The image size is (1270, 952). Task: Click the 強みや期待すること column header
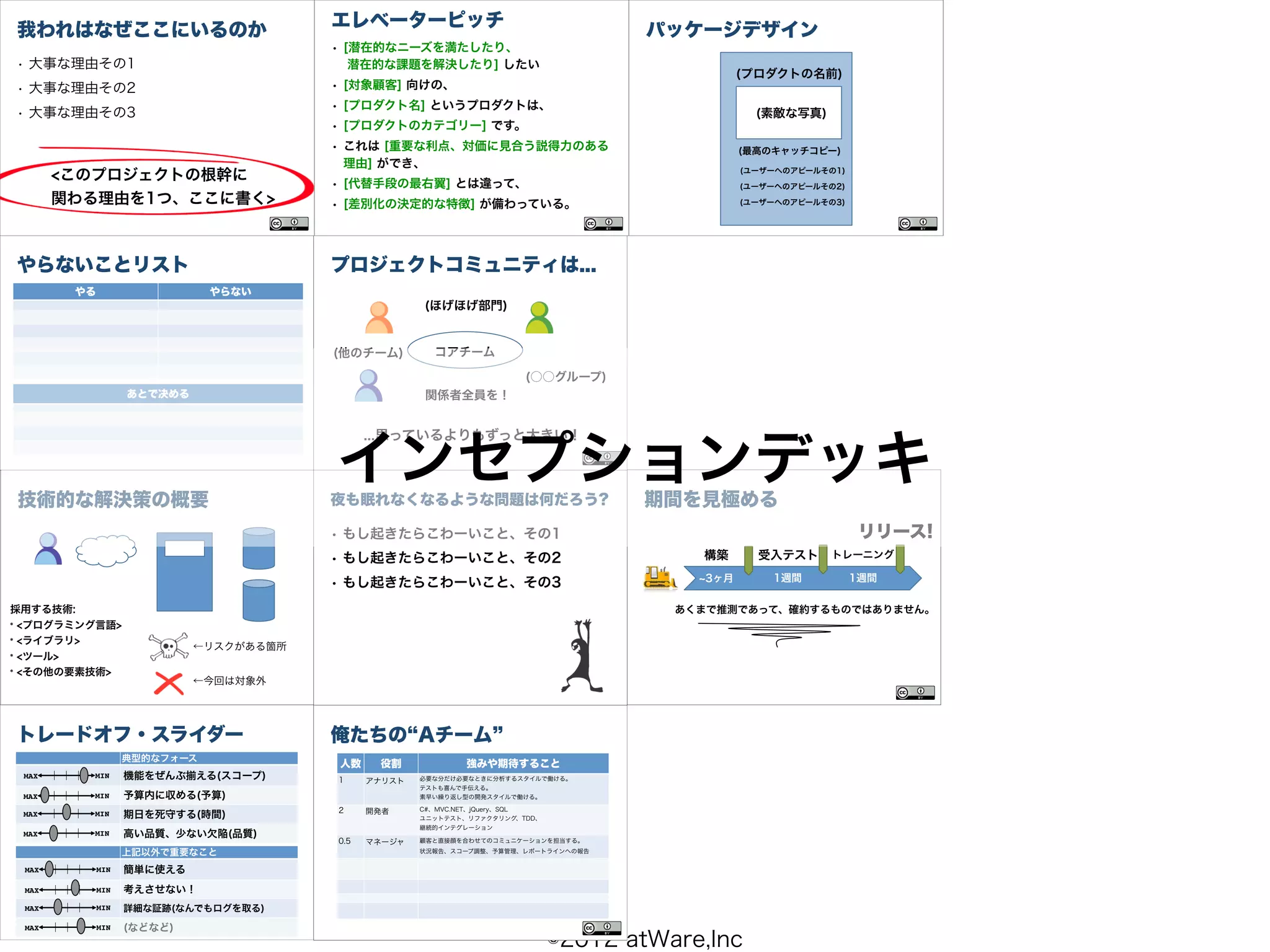[513, 764]
